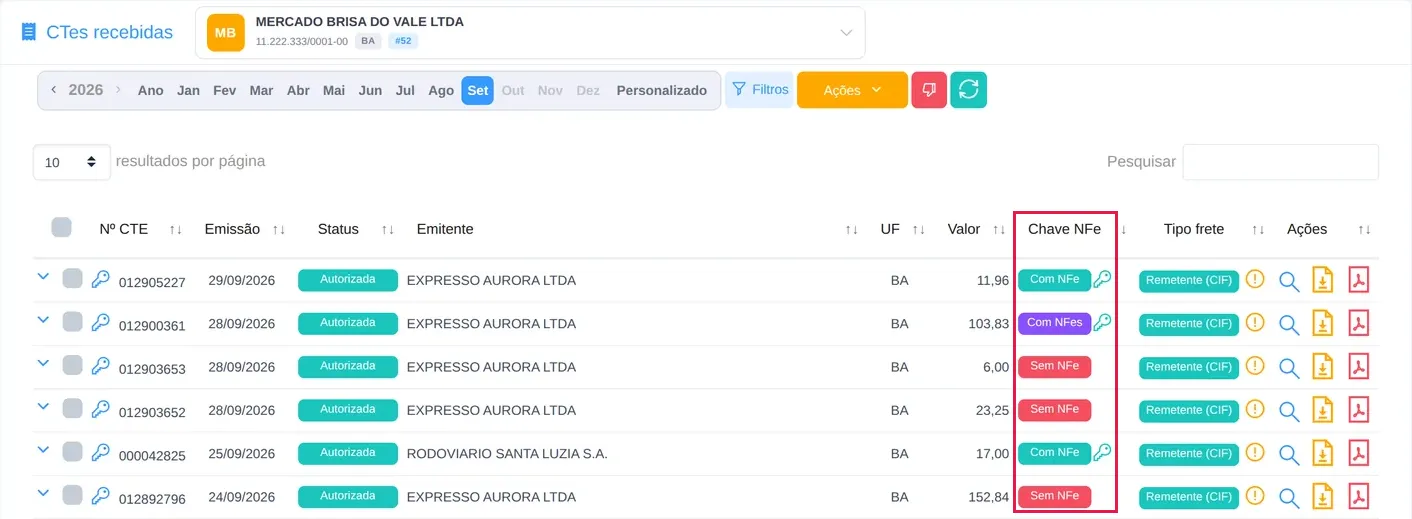
Task: Click the red thumbs-down button
Action: [x=929, y=90]
